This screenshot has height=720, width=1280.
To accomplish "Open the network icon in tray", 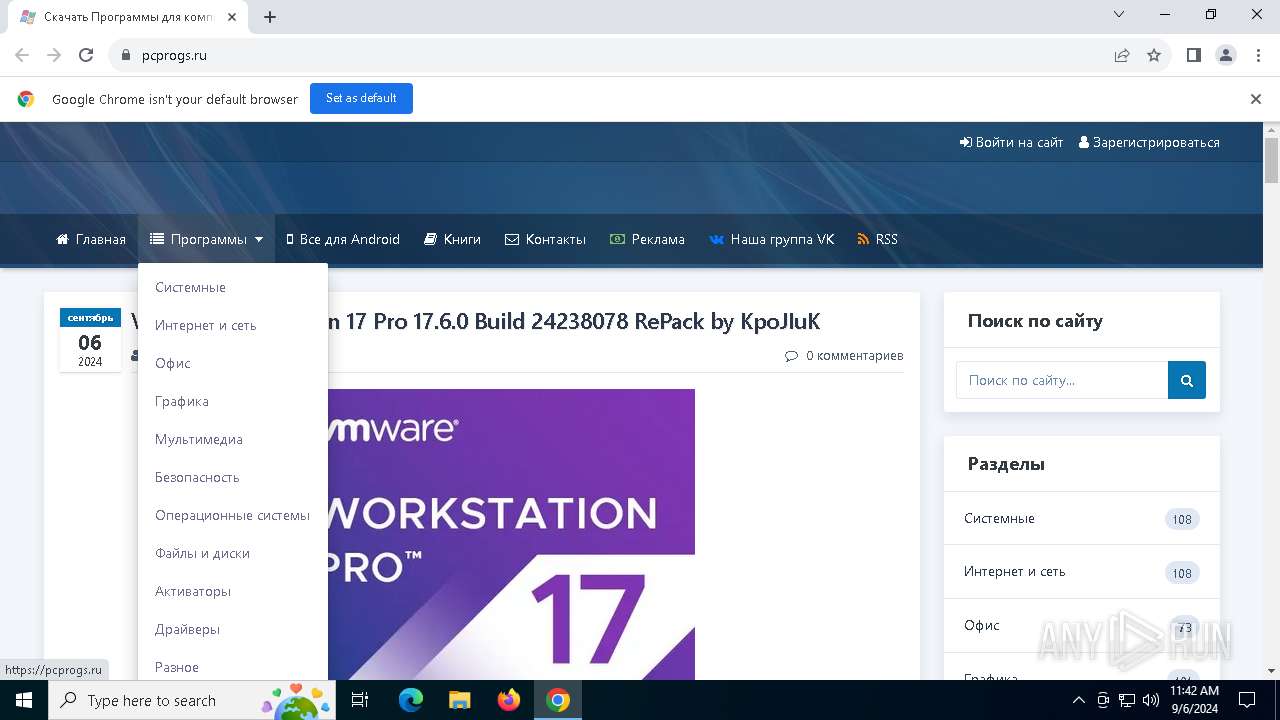I will tap(1127, 700).
